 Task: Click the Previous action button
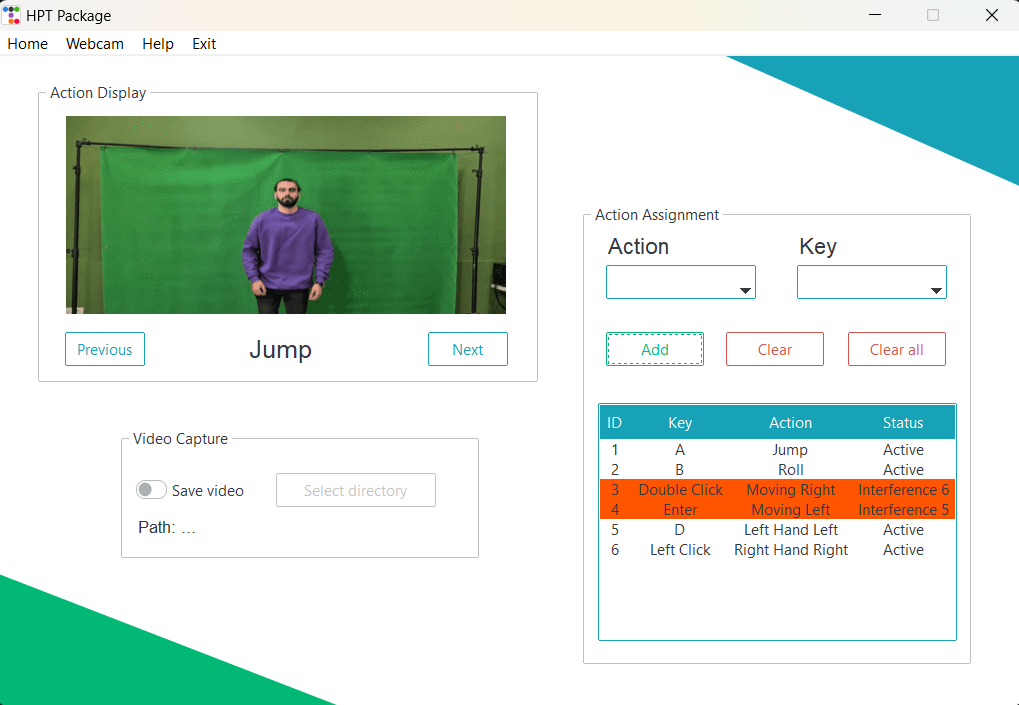click(104, 349)
